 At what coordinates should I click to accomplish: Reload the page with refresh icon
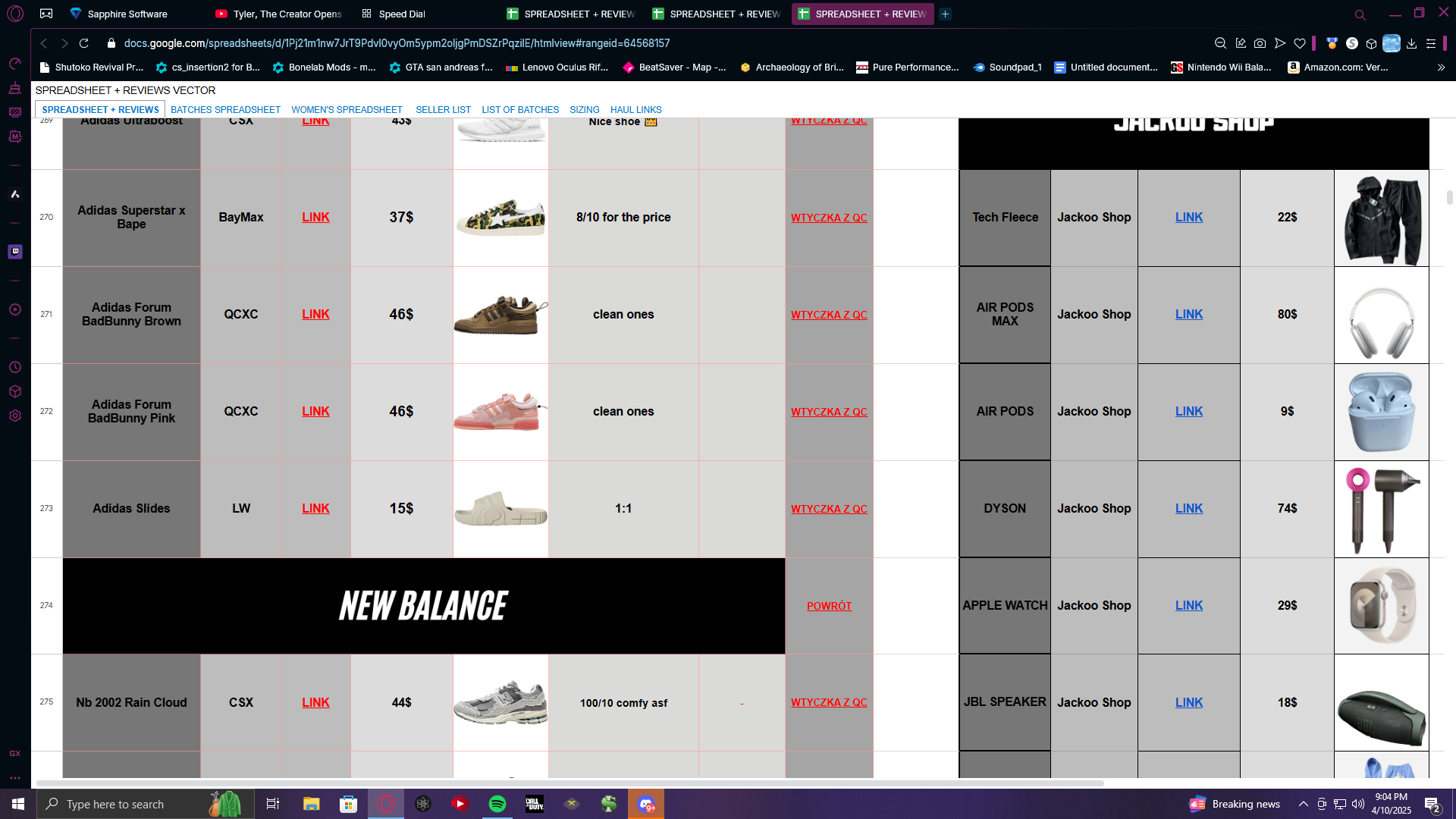[x=84, y=43]
